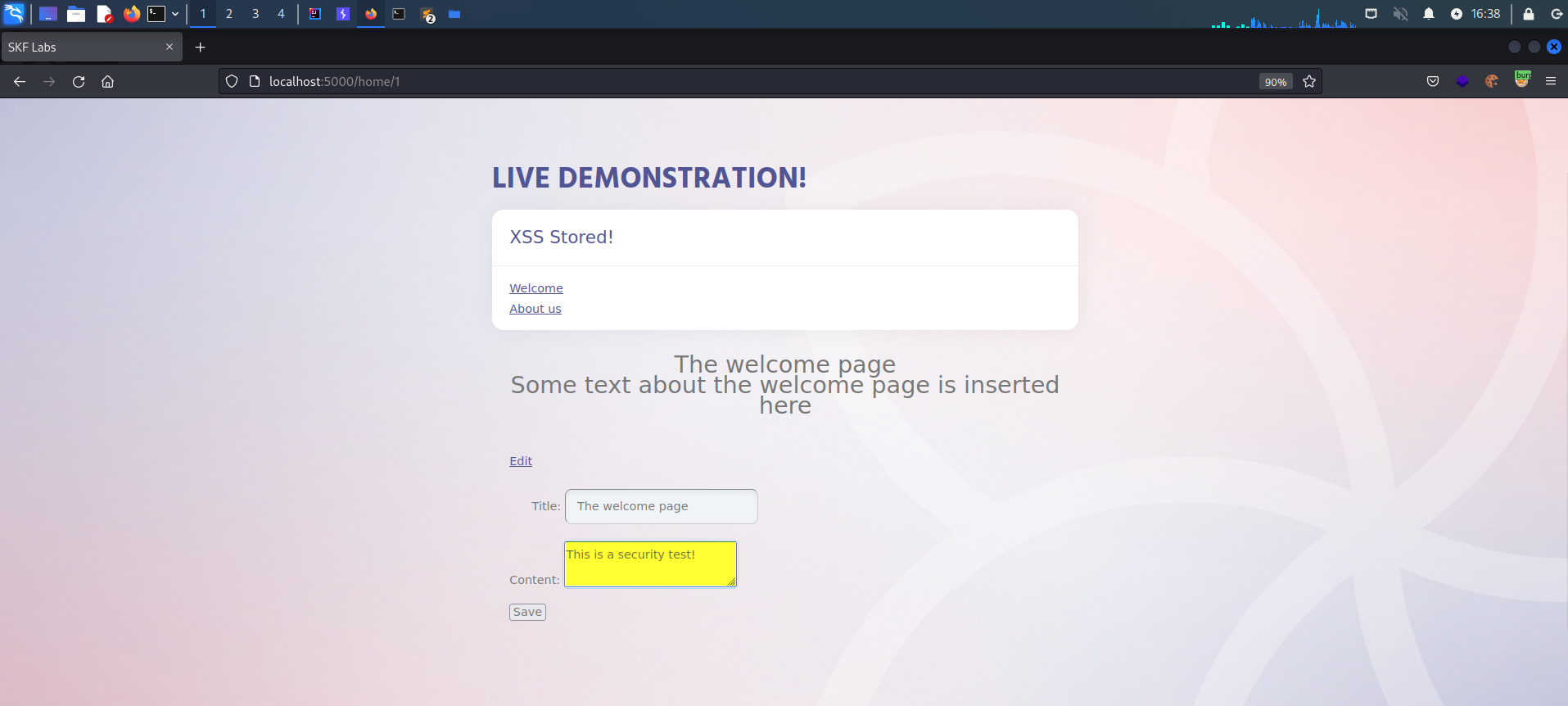Open the 16:38 clock

tap(1485, 14)
